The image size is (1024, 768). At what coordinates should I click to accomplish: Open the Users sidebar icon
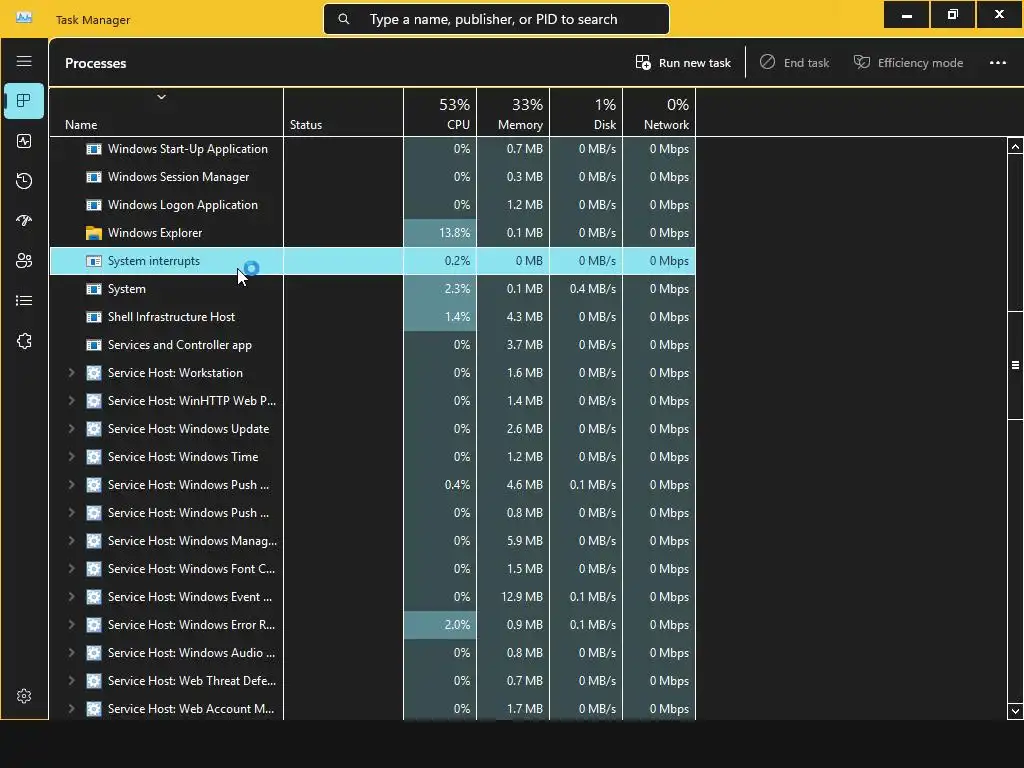[24, 261]
